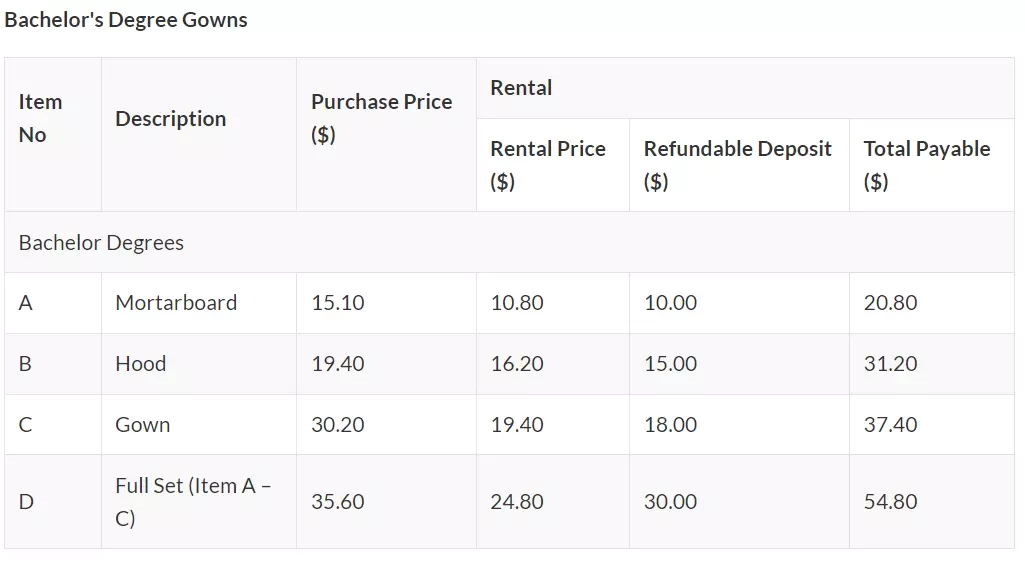
Task: Select the Gown refundable deposit 18.00
Action: [x=671, y=424]
